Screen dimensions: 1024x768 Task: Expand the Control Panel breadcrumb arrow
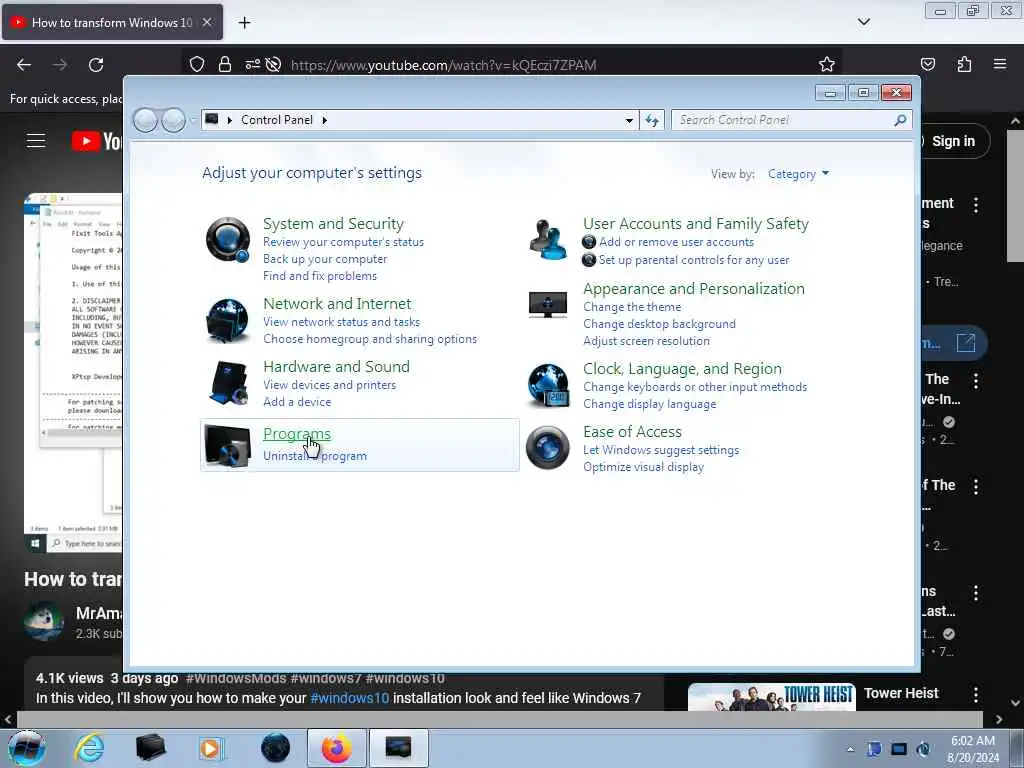324,120
